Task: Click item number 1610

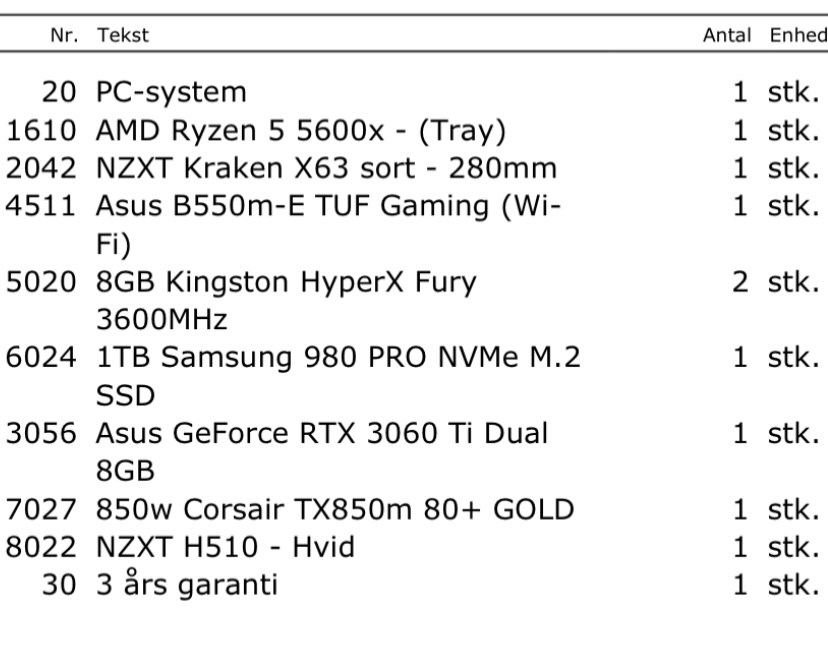Action: coord(42,131)
